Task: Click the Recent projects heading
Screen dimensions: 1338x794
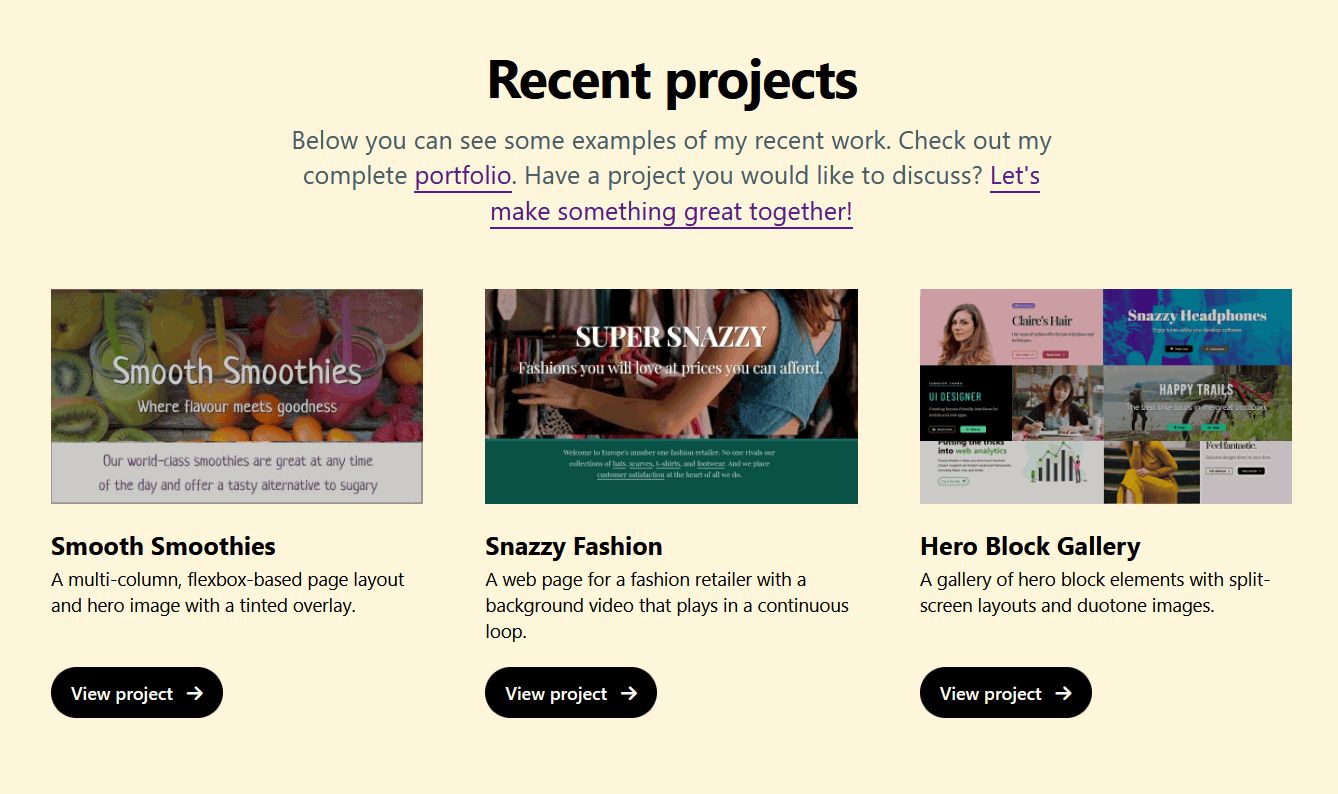Action: click(x=672, y=80)
